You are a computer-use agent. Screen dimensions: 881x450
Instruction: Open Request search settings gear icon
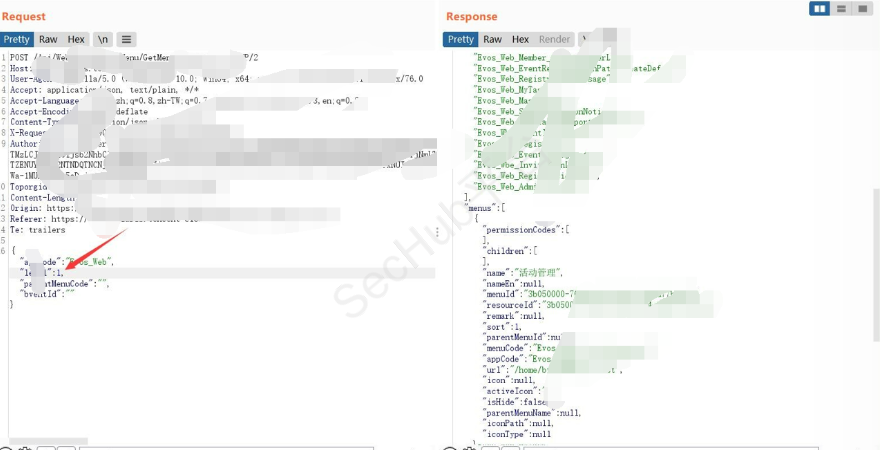point(23,446)
